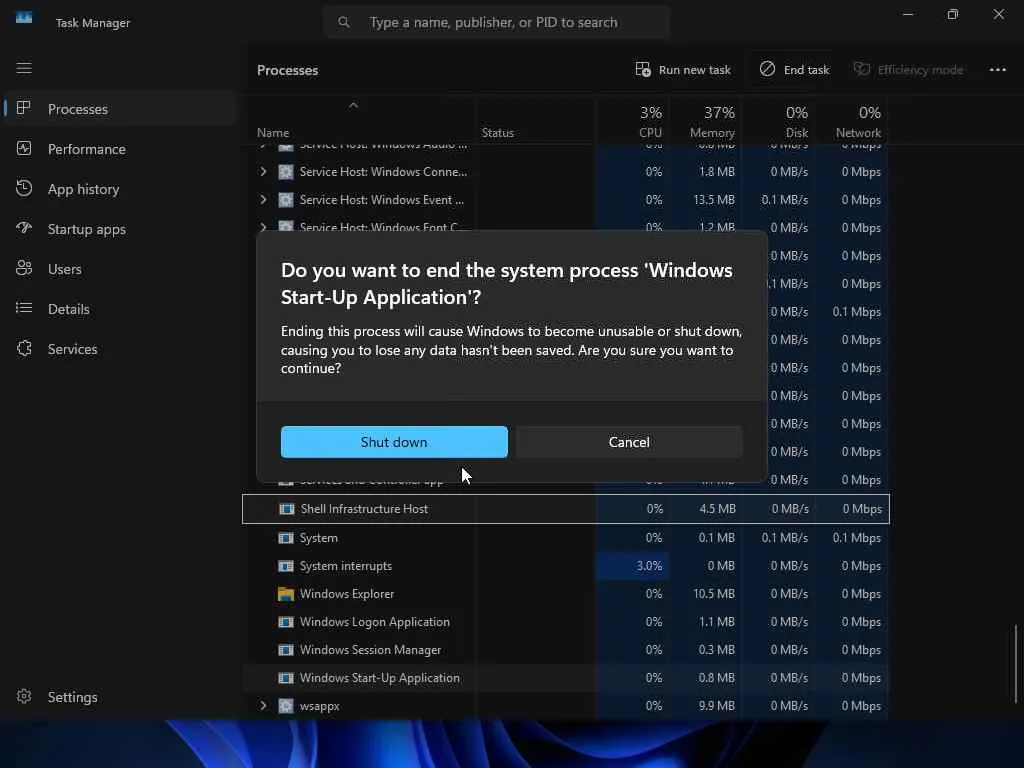1024x768 pixels.
Task: Sort processes by Network column
Action: click(x=851, y=121)
